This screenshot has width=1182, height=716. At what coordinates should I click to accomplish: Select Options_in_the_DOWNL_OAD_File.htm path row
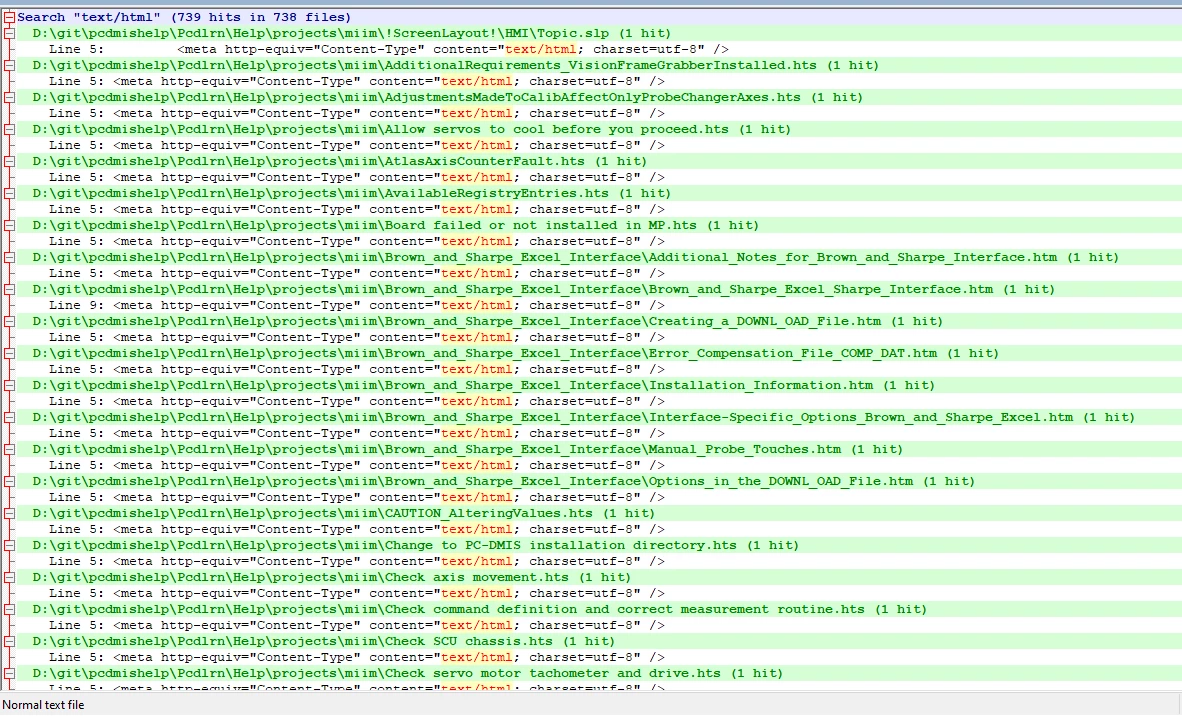click(504, 482)
